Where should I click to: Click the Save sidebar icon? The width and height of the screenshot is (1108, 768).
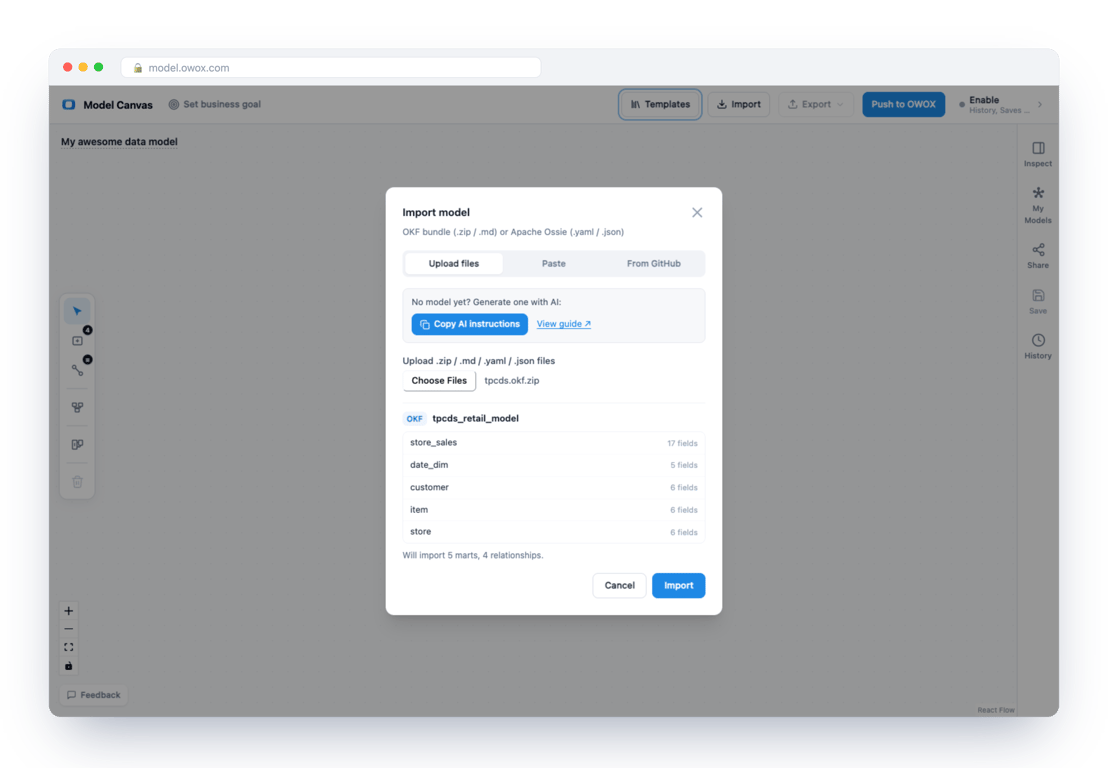pyautogui.click(x=1037, y=301)
